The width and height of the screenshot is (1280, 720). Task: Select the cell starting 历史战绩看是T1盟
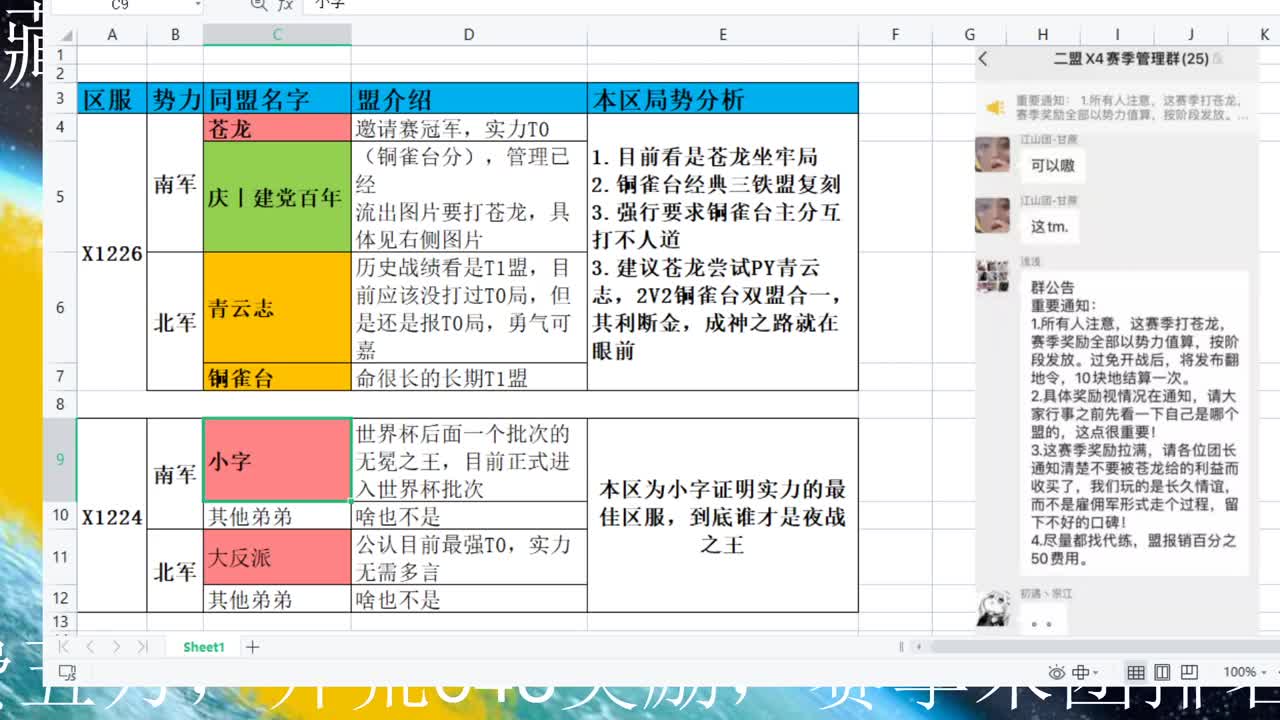(x=469, y=307)
